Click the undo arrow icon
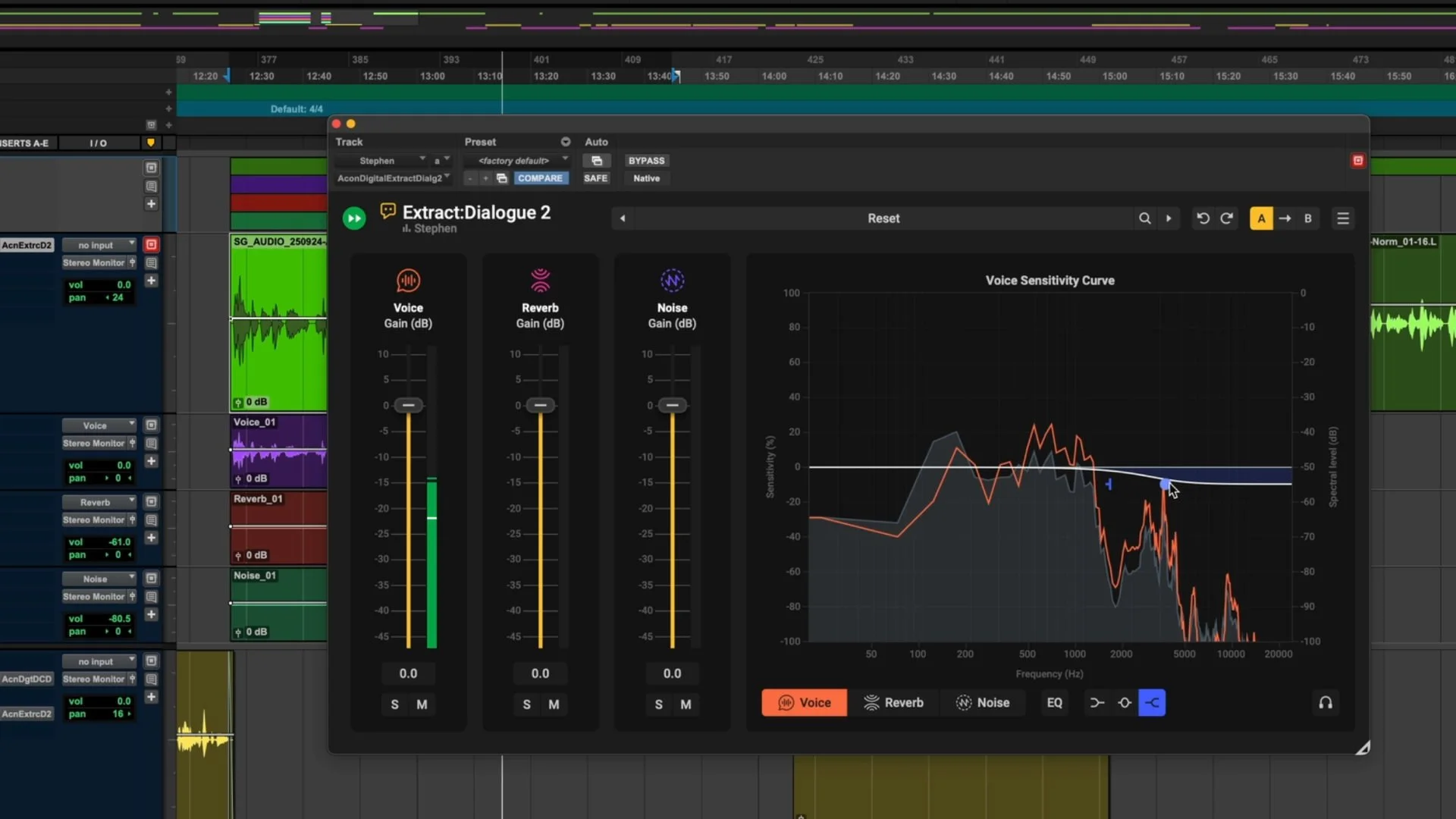 [x=1203, y=218]
